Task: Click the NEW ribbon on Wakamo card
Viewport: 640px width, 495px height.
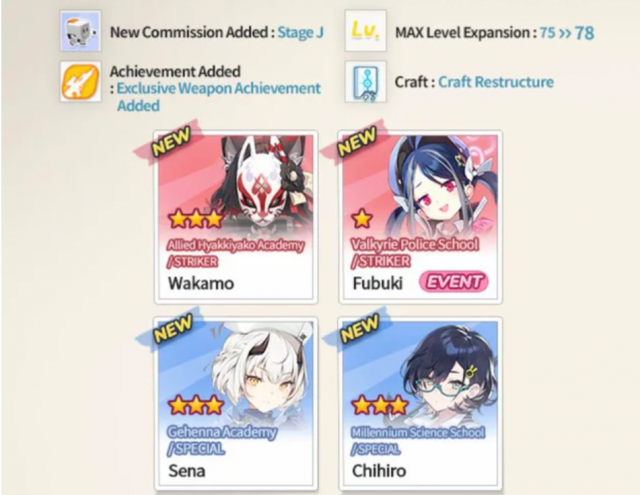Action: 171,142
